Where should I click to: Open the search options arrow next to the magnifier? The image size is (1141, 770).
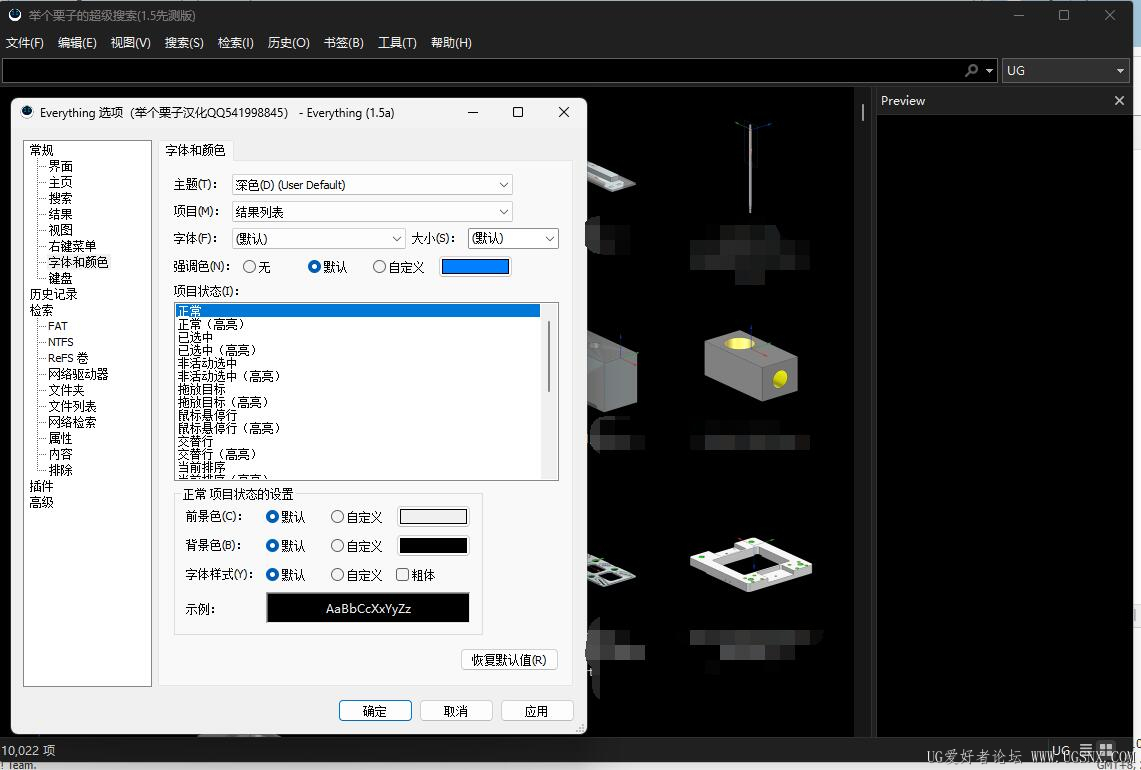(x=989, y=71)
